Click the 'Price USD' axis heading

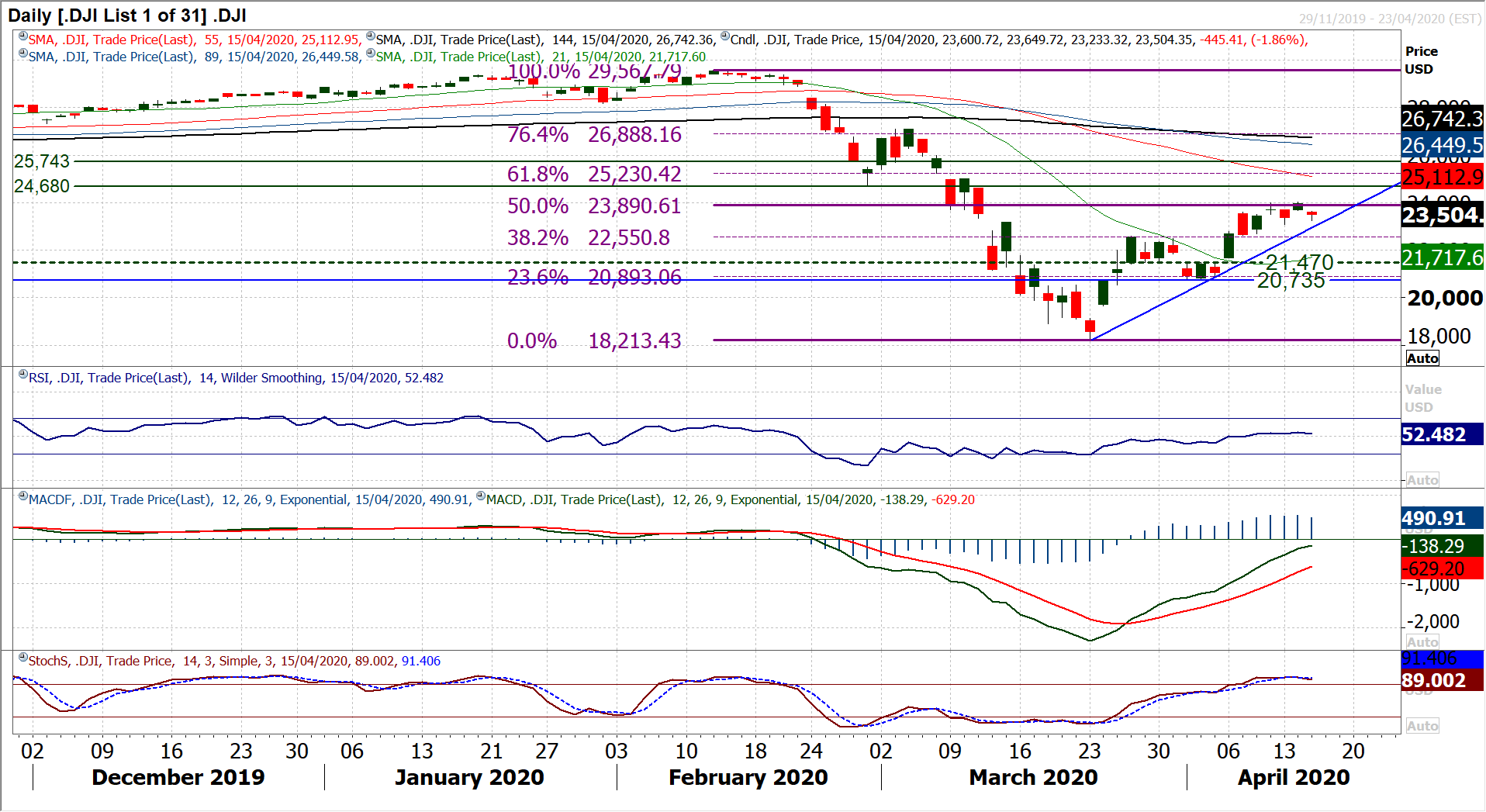pos(1422,60)
